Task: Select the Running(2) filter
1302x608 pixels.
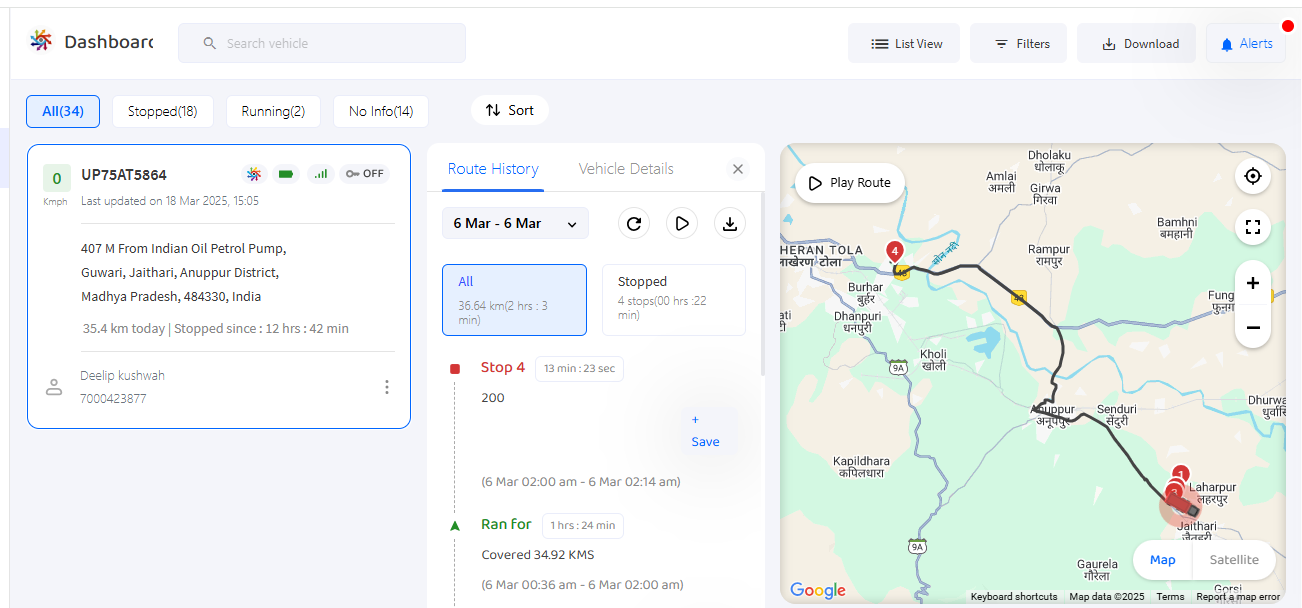Action: point(273,111)
